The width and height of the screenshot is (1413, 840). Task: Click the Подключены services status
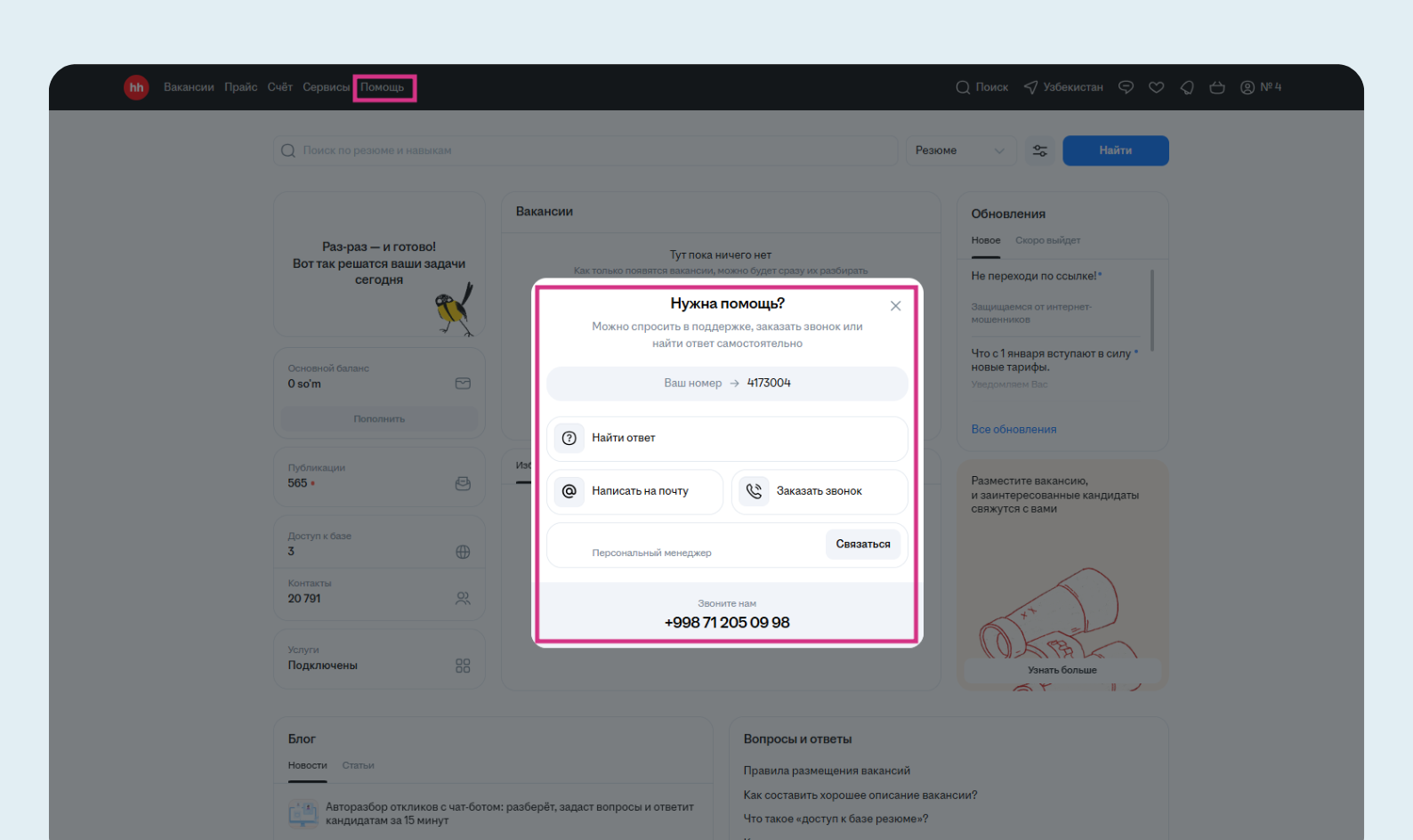click(x=323, y=666)
